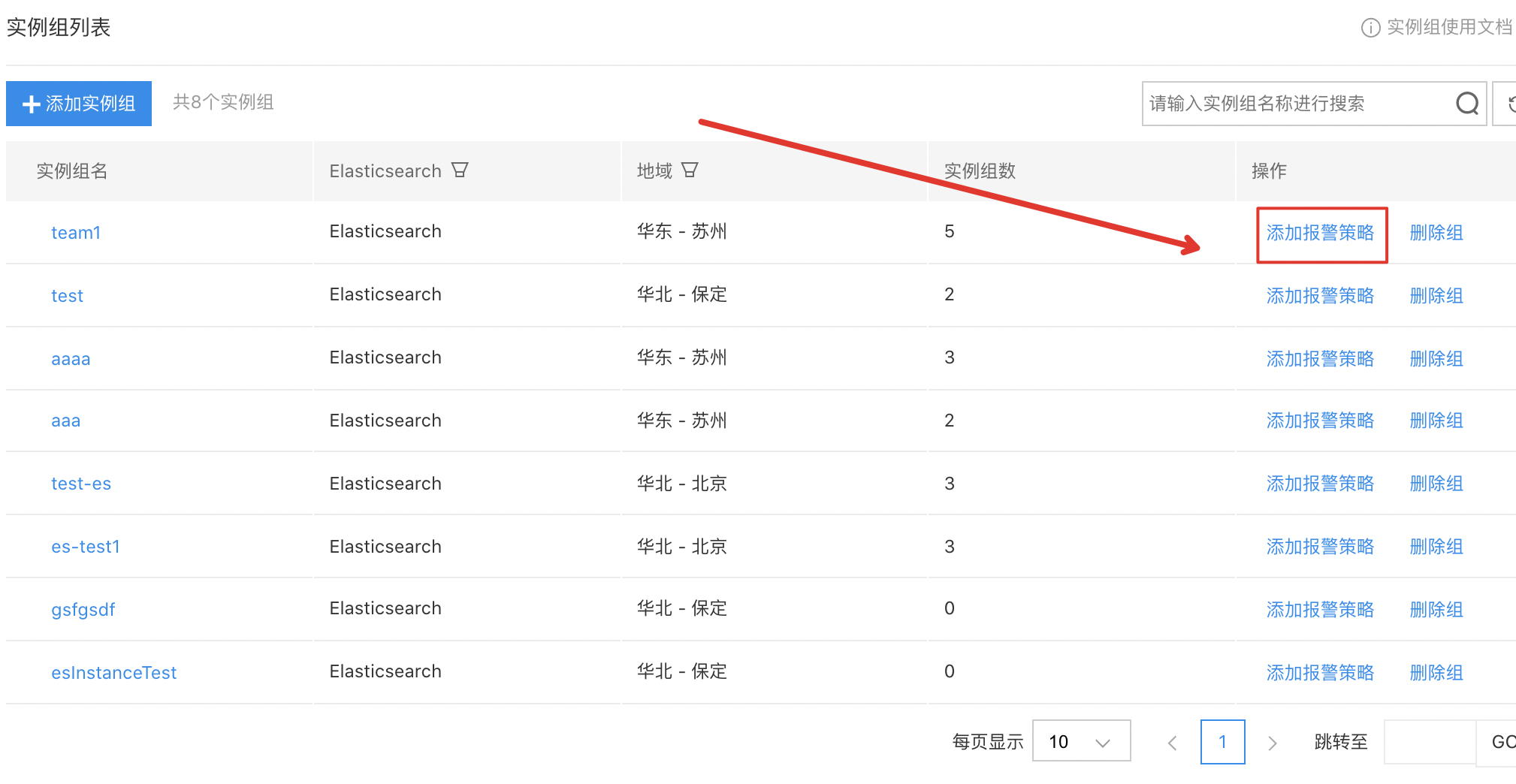Click the 实例组数 column header

pos(980,171)
